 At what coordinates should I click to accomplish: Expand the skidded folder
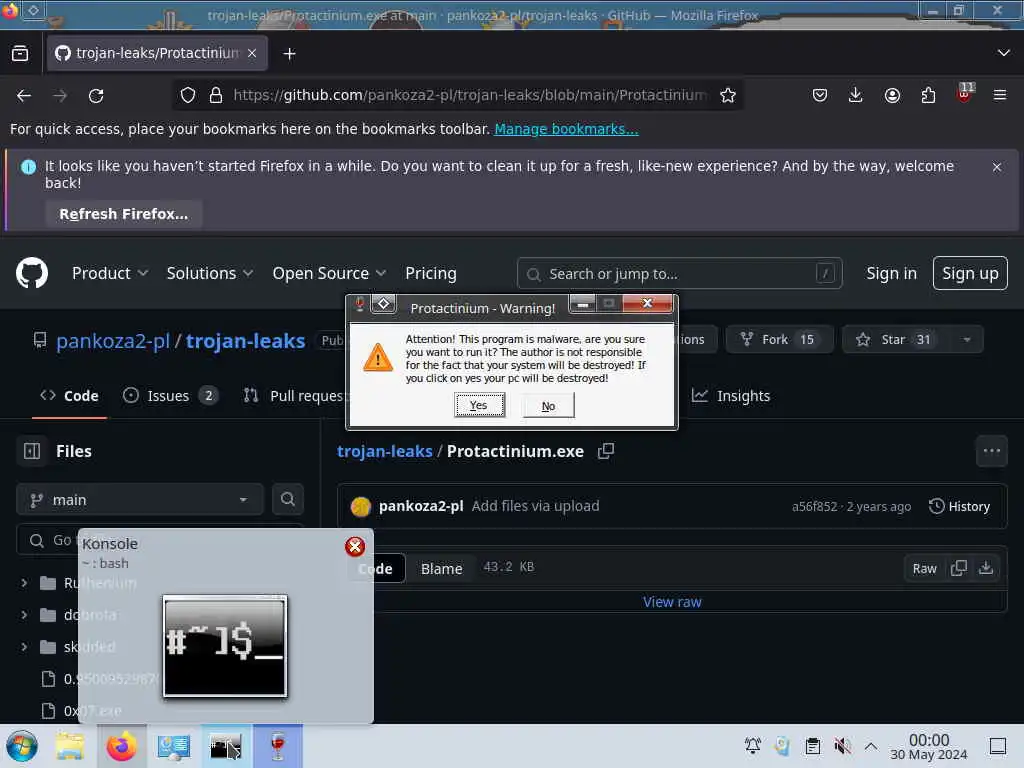click(24, 647)
